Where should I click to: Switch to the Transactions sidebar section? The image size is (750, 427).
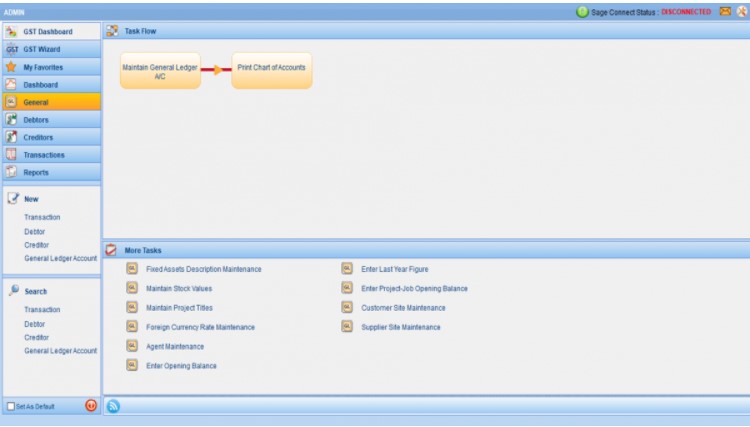[x=51, y=155]
